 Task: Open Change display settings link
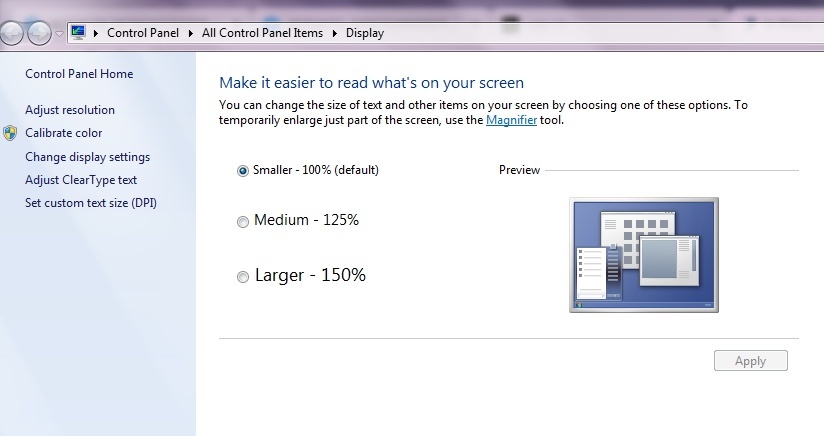pos(87,157)
